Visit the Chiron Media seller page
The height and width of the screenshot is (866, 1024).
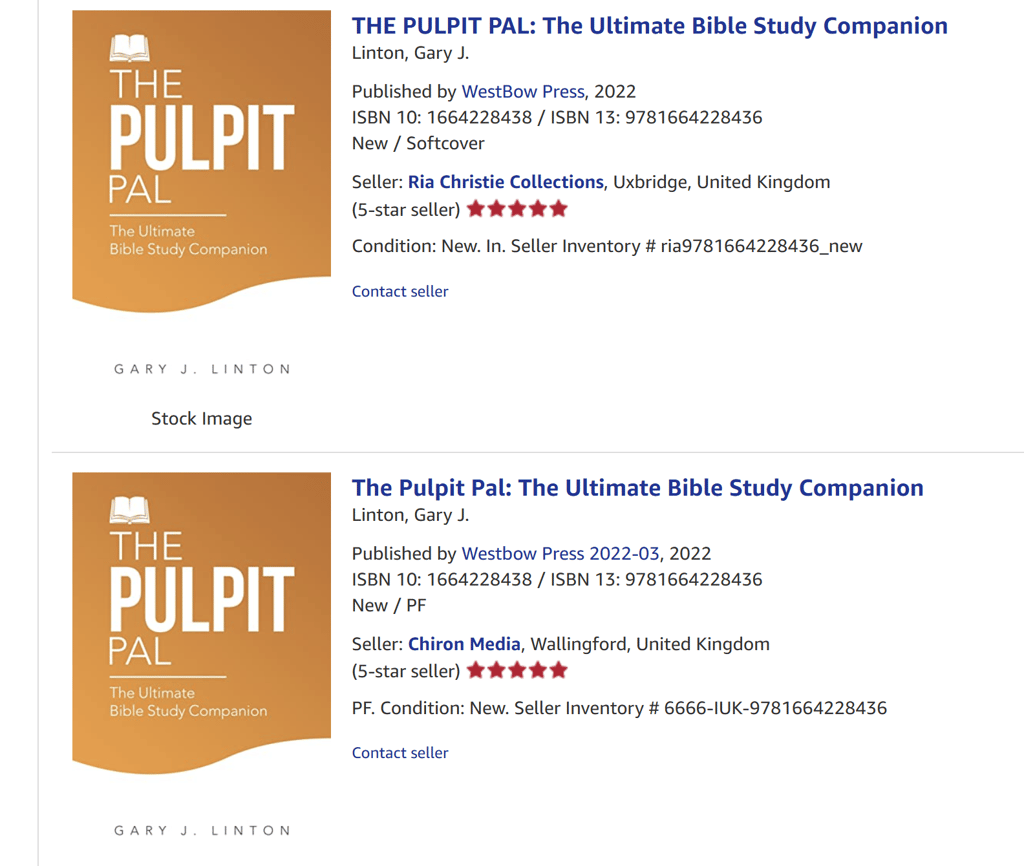point(464,644)
